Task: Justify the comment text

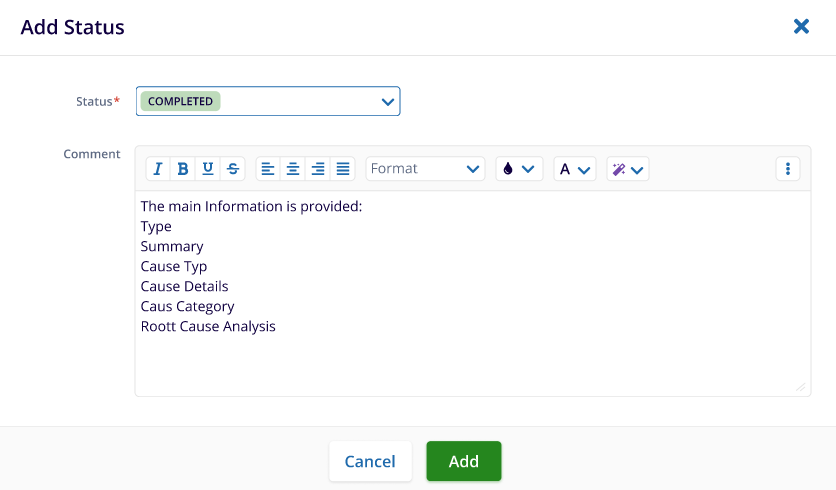Action: pos(343,169)
